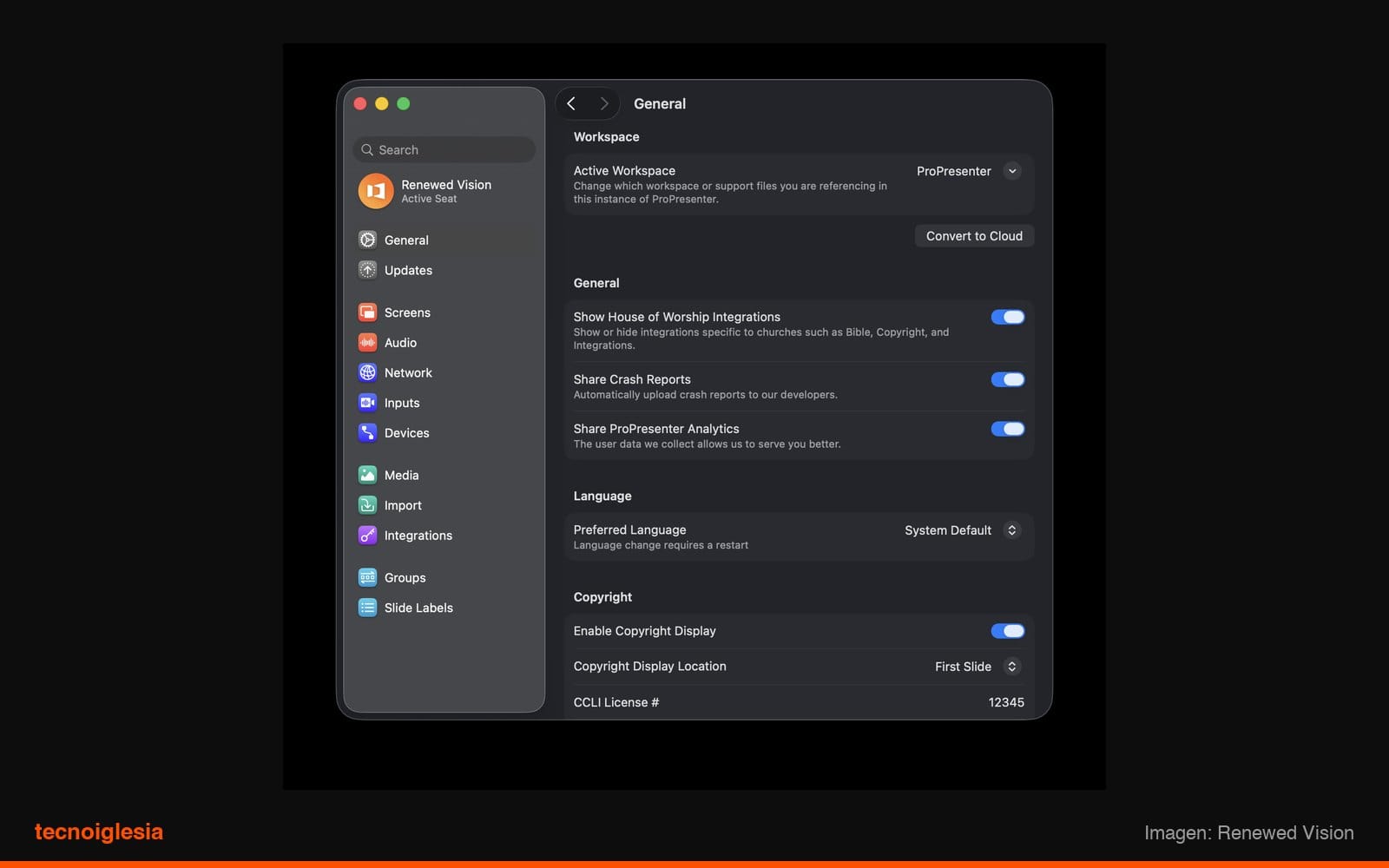The height and width of the screenshot is (868, 1389).
Task: Select the Devices icon in sidebar
Action: point(367,432)
